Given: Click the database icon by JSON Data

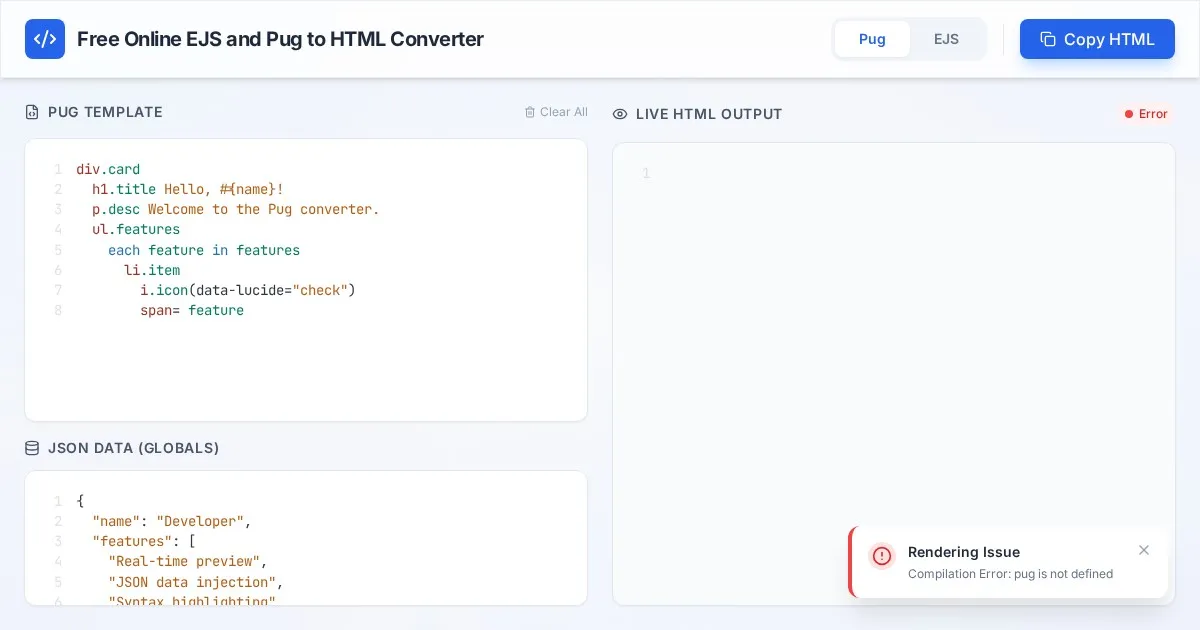Looking at the screenshot, I should coord(32,448).
